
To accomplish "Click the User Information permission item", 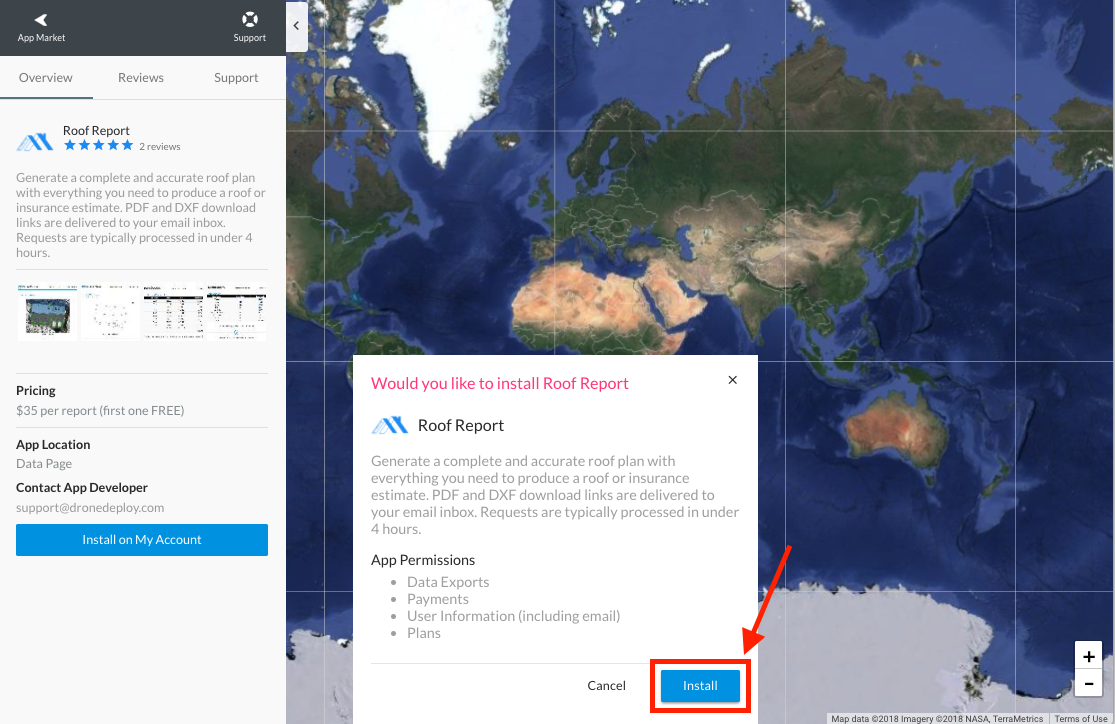I will (x=513, y=616).
